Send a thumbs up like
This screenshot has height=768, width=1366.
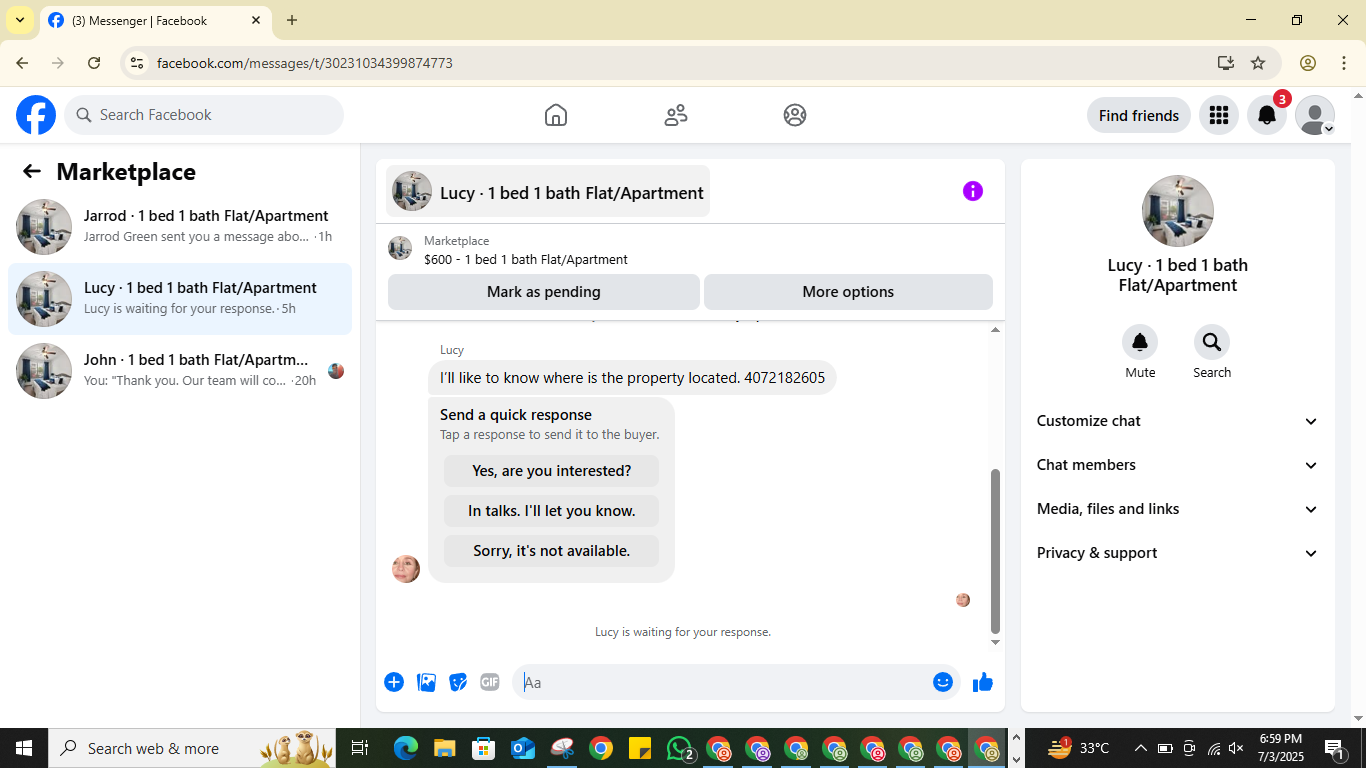coord(983,682)
